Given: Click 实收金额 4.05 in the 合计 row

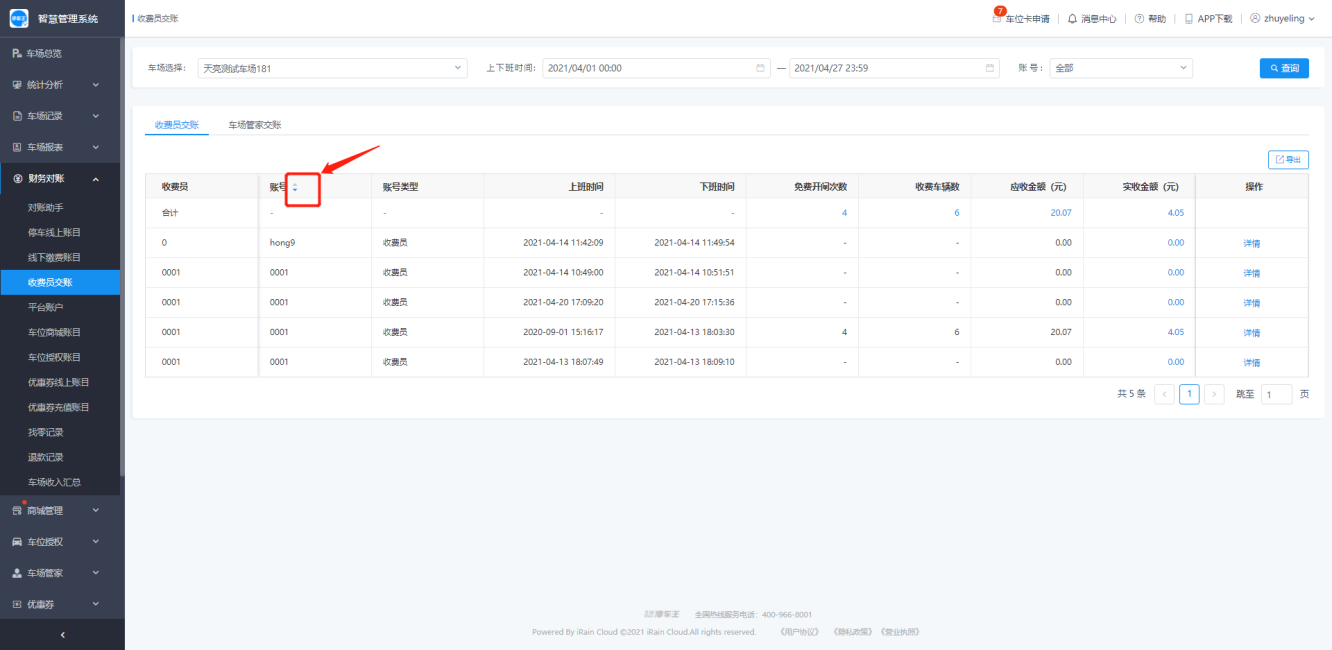Looking at the screenshot, I should 1176,213.
